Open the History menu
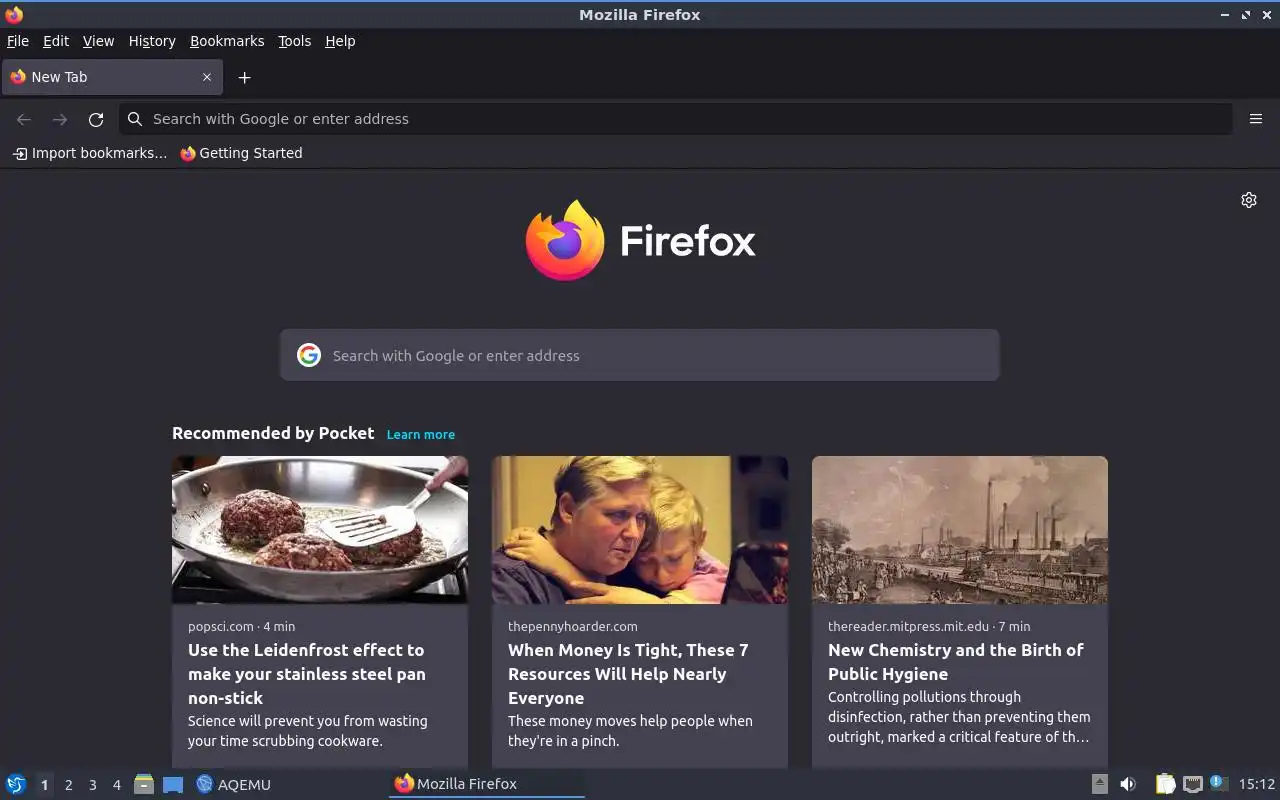Image resolution: width=1280 pixels, height=800 pixels. point(152,41)
